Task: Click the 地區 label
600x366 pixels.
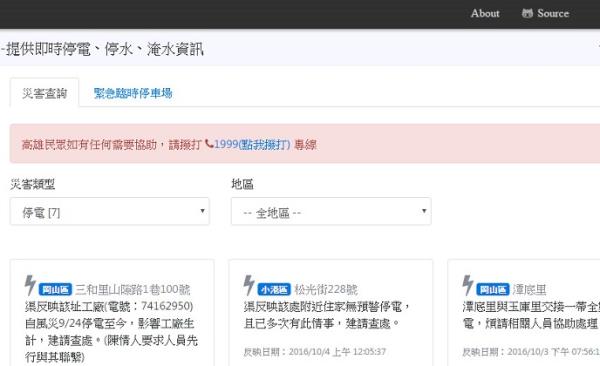Action: click(242, 184)
